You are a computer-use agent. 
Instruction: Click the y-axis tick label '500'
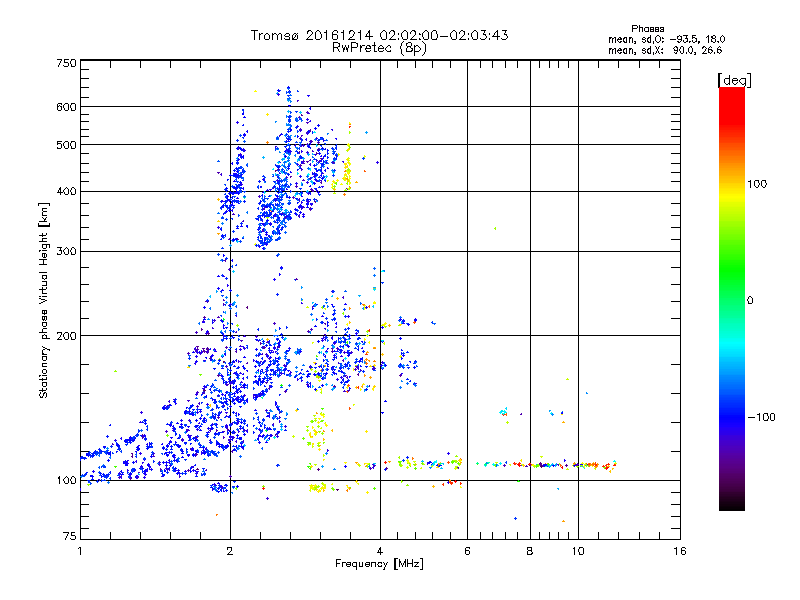tap(67, 145)
